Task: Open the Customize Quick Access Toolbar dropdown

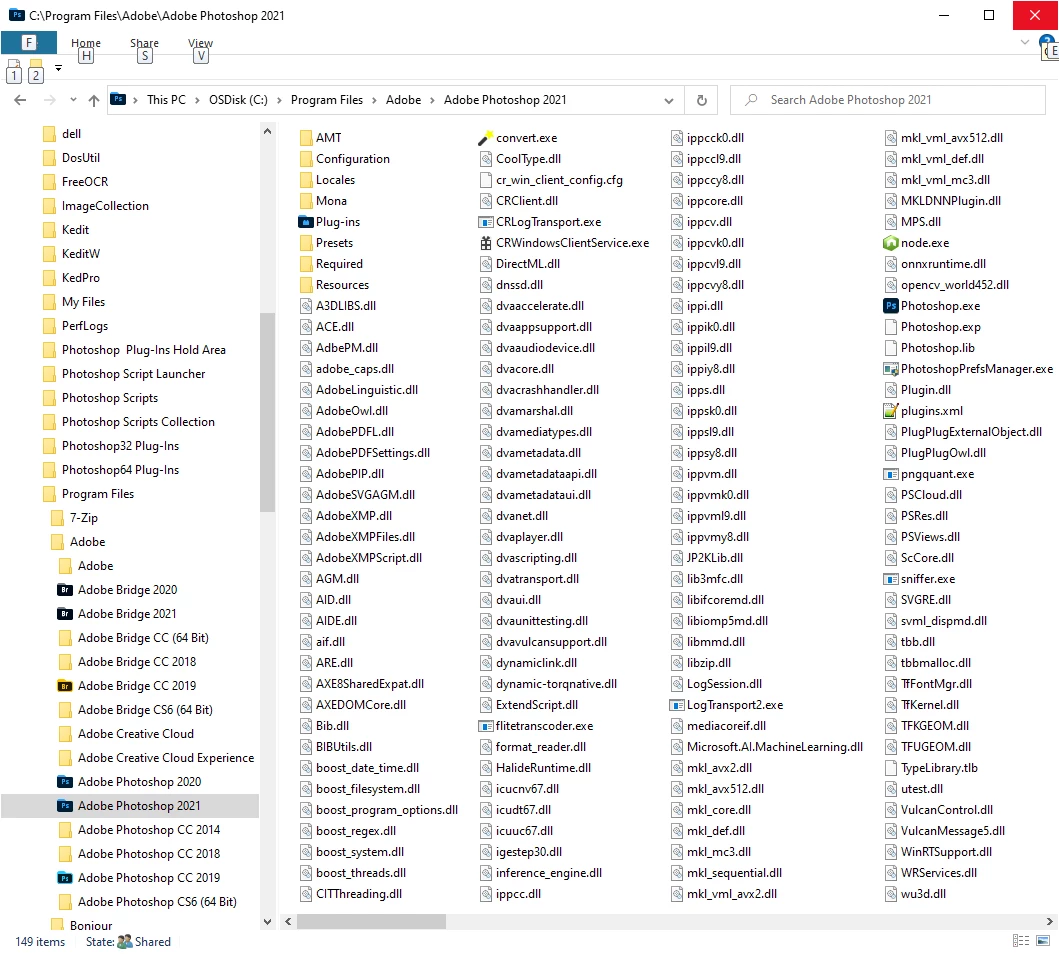Action: (x=59, y=68)
